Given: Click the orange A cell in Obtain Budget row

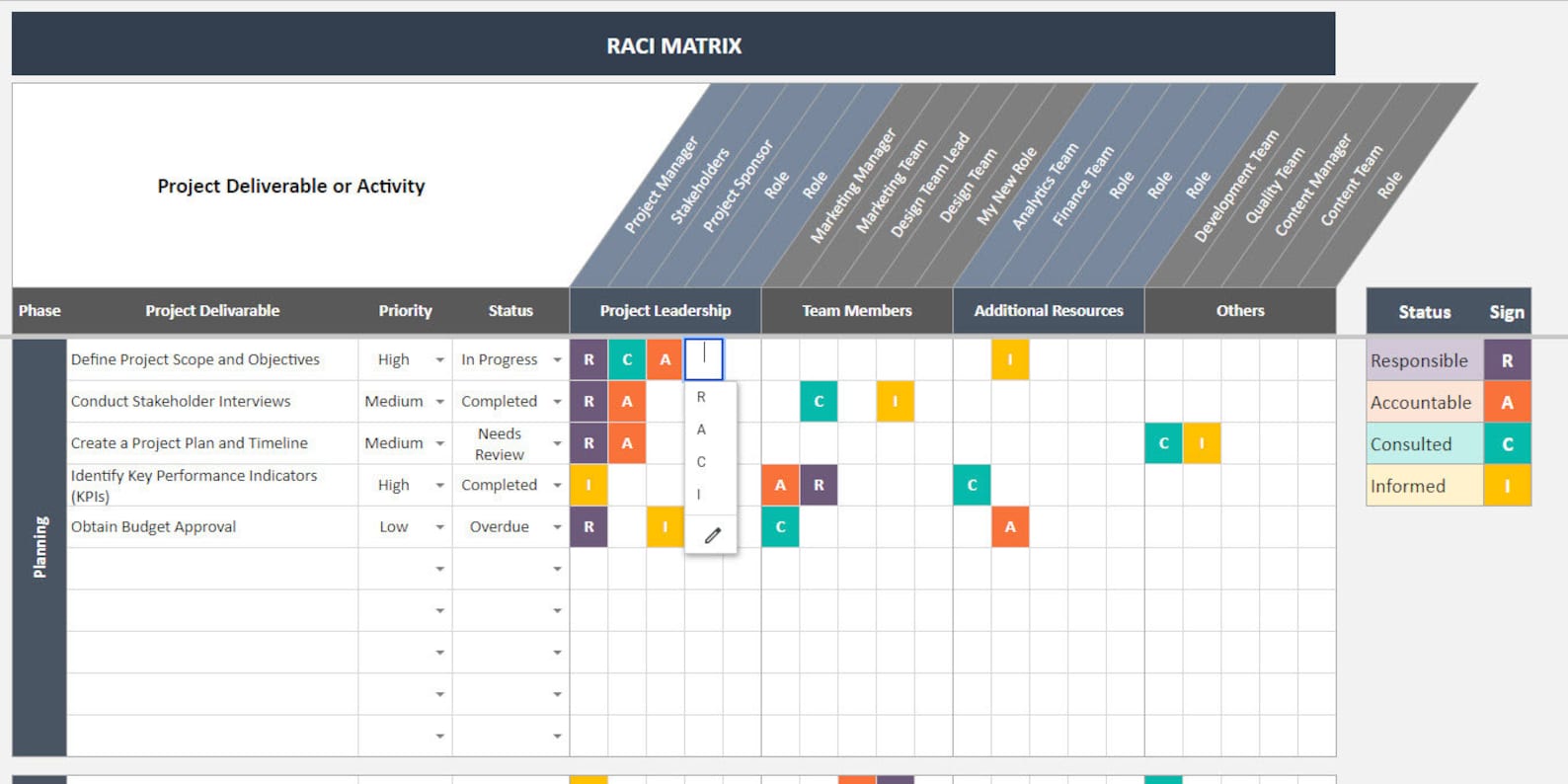Looking at the screenshot, I should coord(1010,527).
